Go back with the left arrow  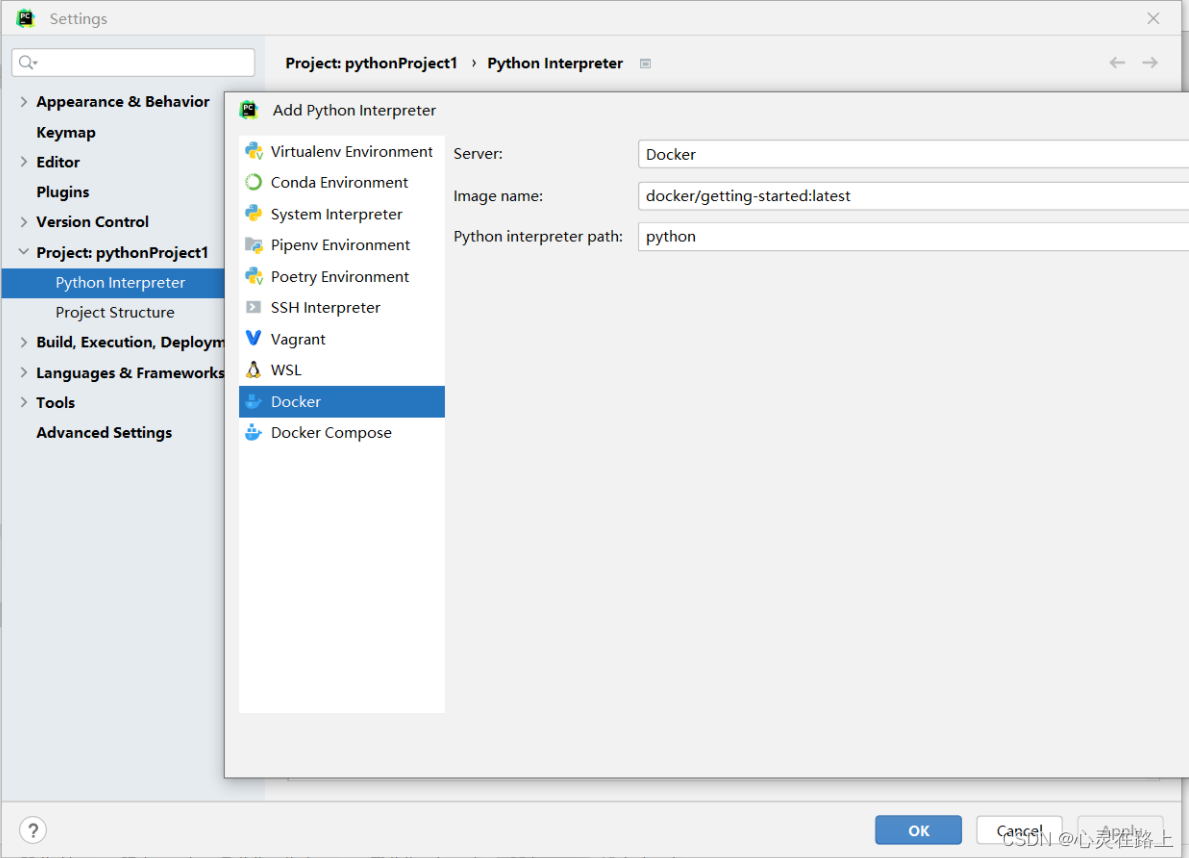click(1117, 62)
